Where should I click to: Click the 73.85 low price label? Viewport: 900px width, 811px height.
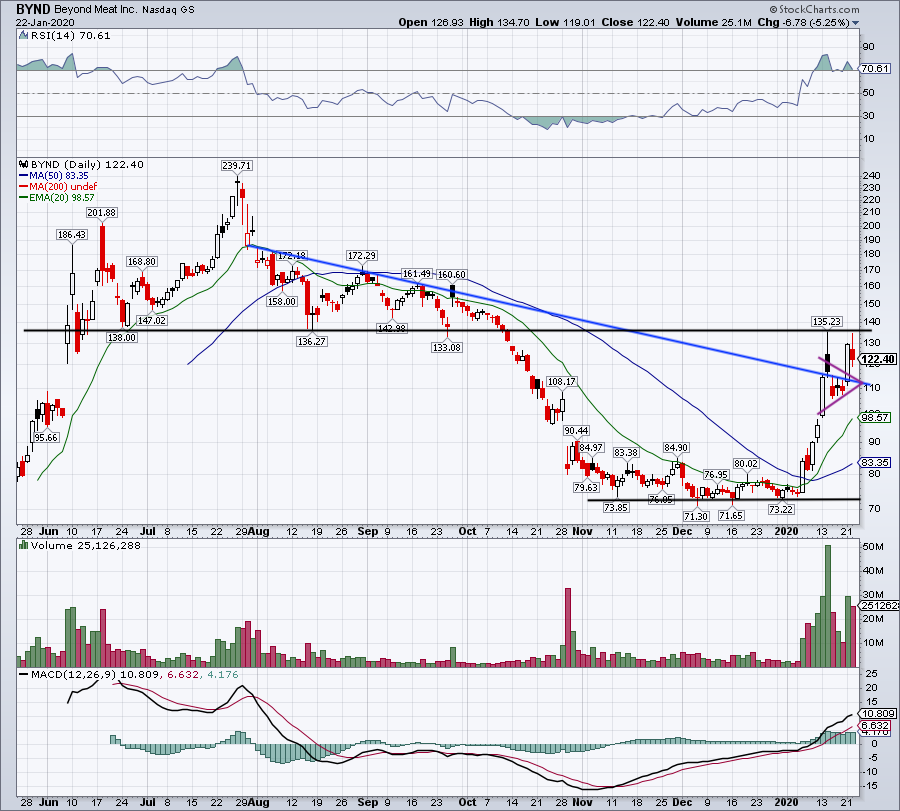pos(616,507)
